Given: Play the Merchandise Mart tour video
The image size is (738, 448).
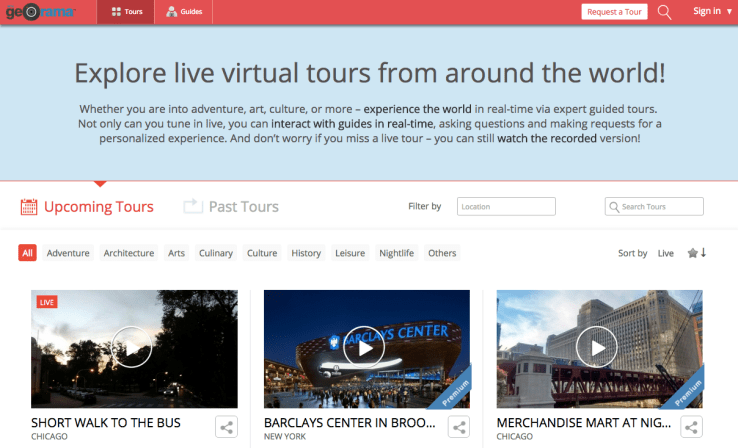Looking at the screenshot, I should 597,347.
